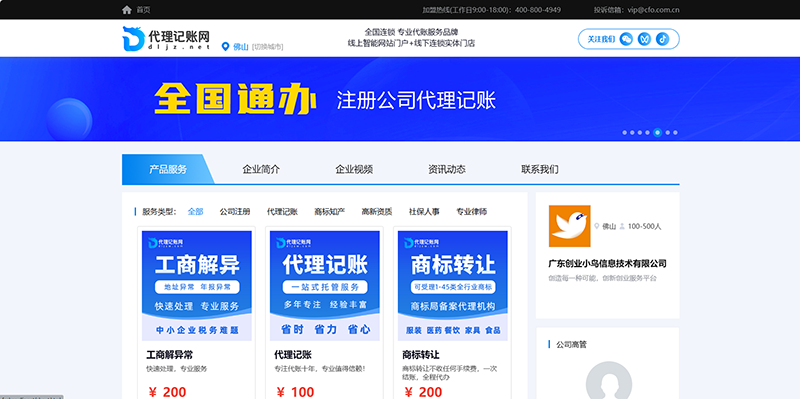The width and height of the screenshot is (800, 399).
Task: Switch to the 产品服务 tab
Action: tap(168, 169)
